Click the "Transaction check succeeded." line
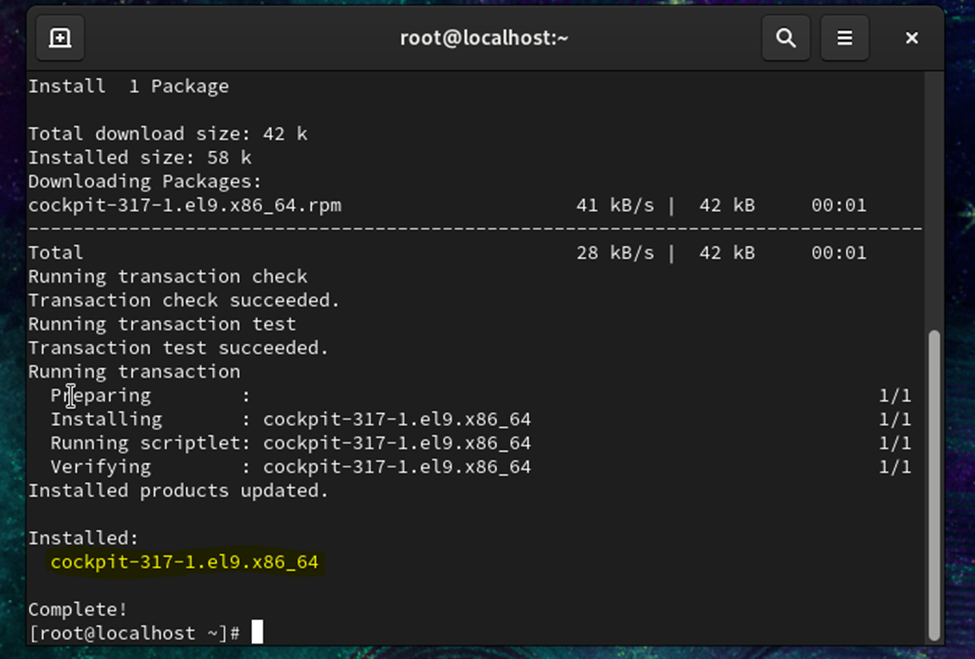 tap(184, 300)
